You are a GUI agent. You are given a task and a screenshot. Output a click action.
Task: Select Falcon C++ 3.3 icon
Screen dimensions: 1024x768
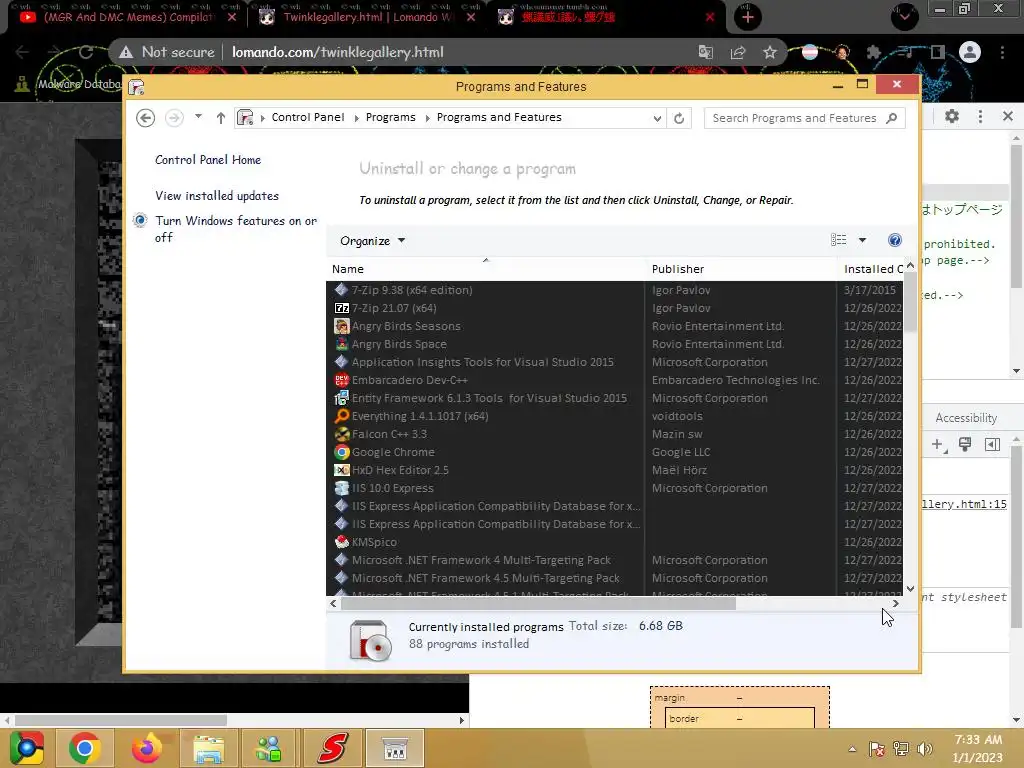point(342,434)
